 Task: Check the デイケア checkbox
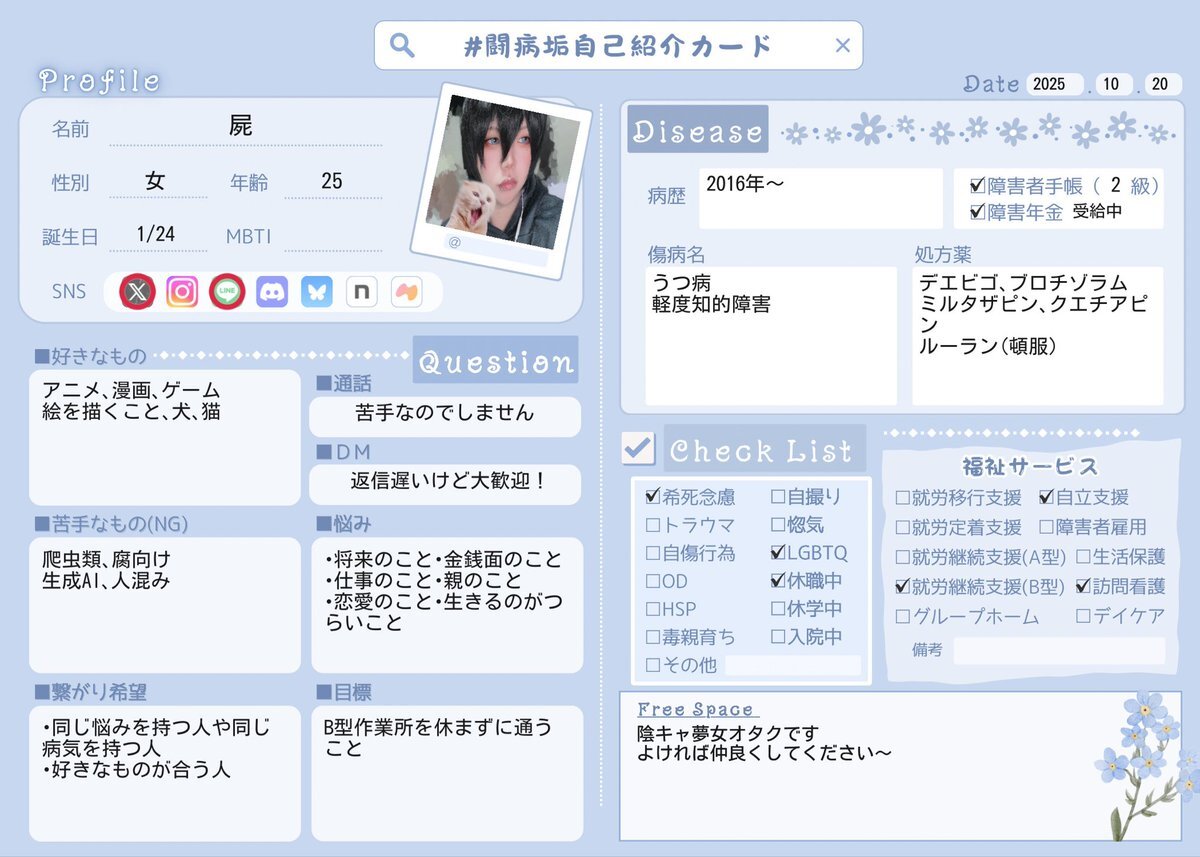coord(1083,616)
